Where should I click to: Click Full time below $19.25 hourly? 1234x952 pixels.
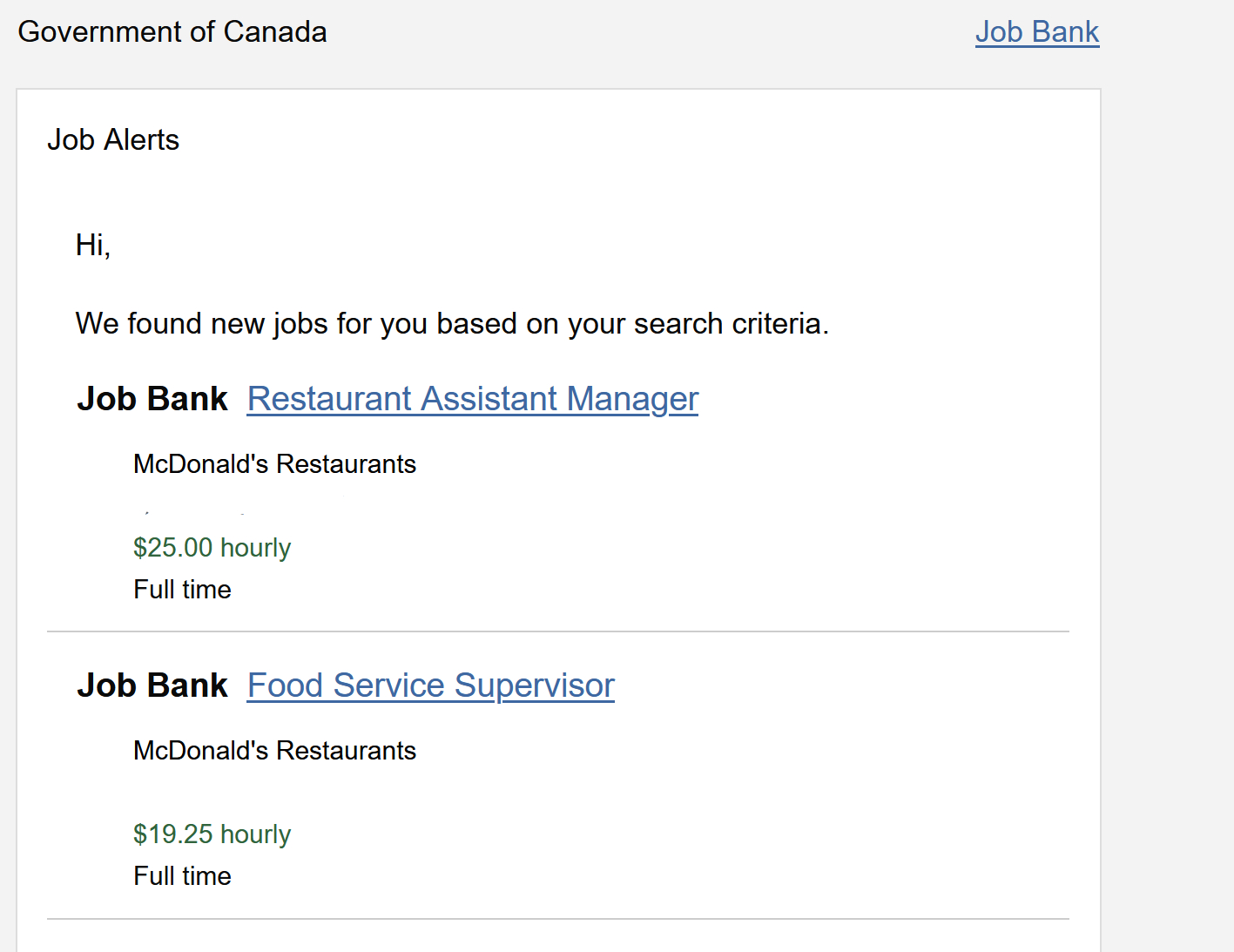point(182,876)
